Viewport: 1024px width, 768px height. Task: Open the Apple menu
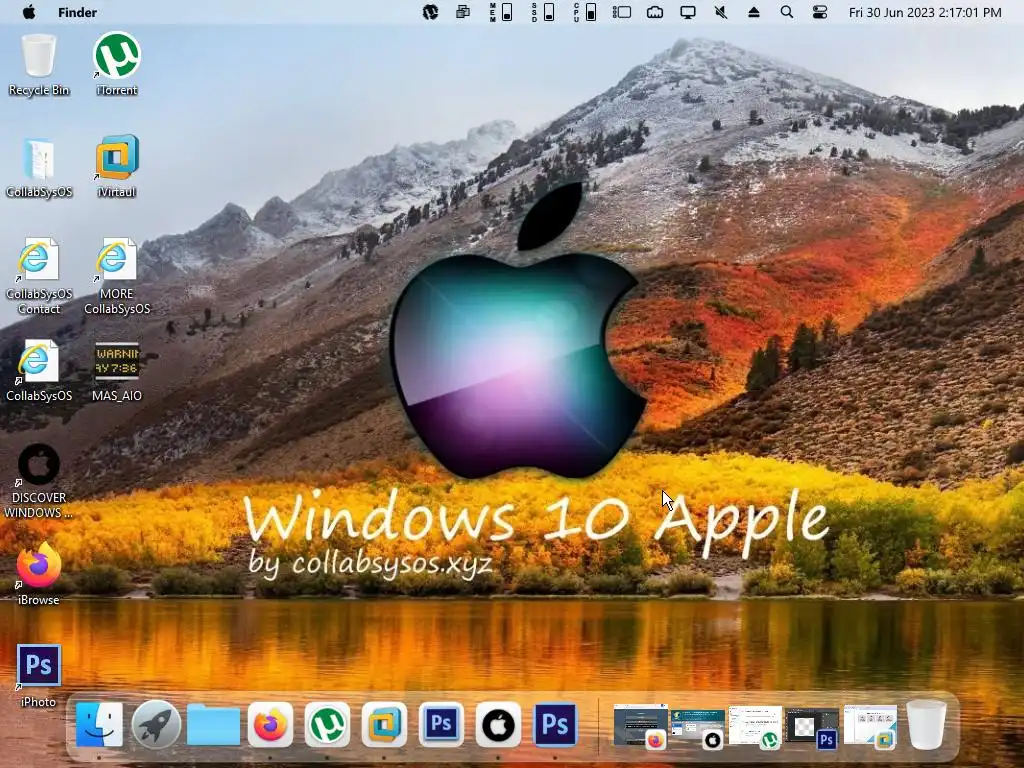[x=29, y=12]
